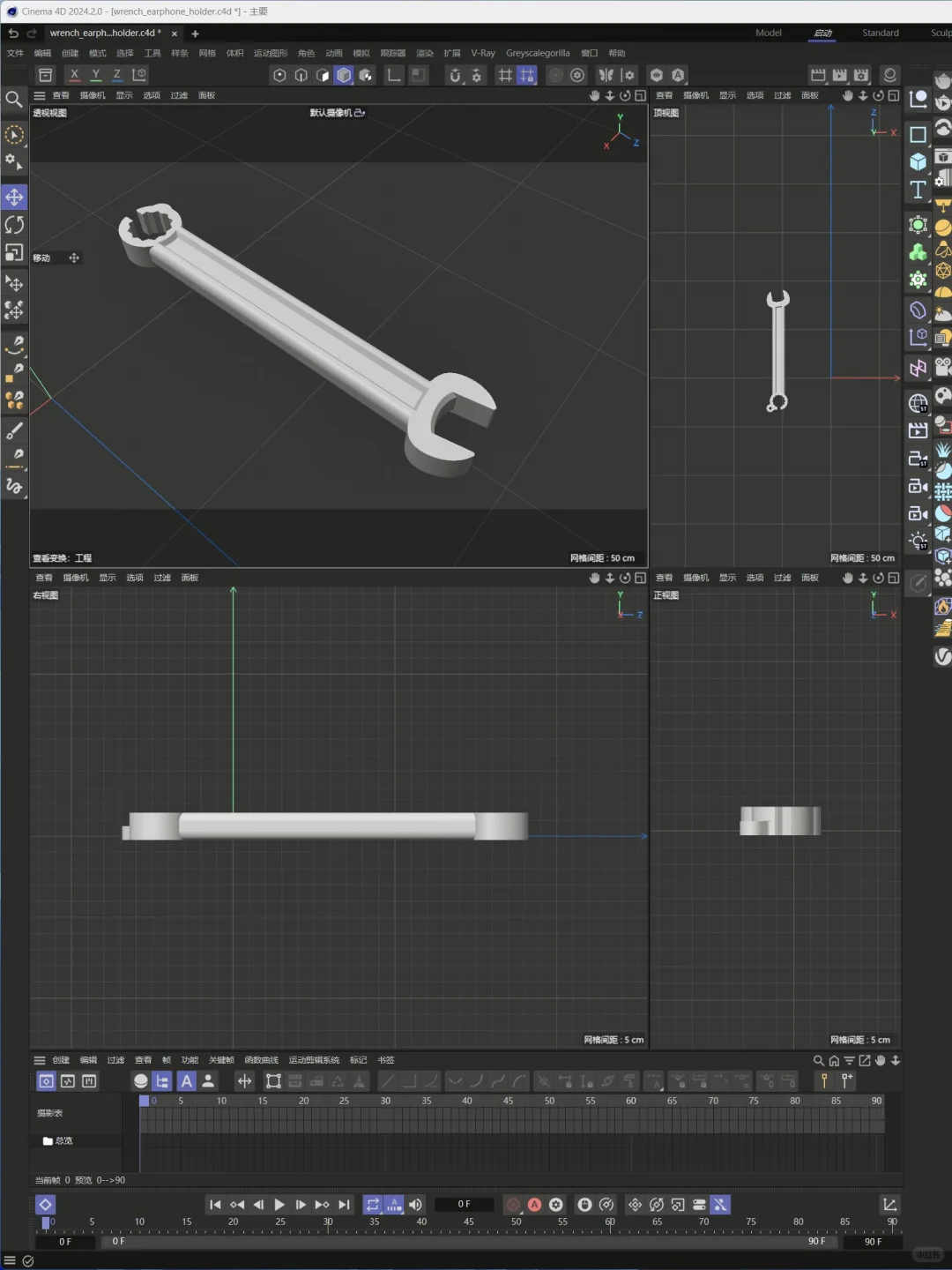The width and height of the screenshot is (952, 1270).
Task: Open right view 过滤 menu
Action: coord(162,578)
